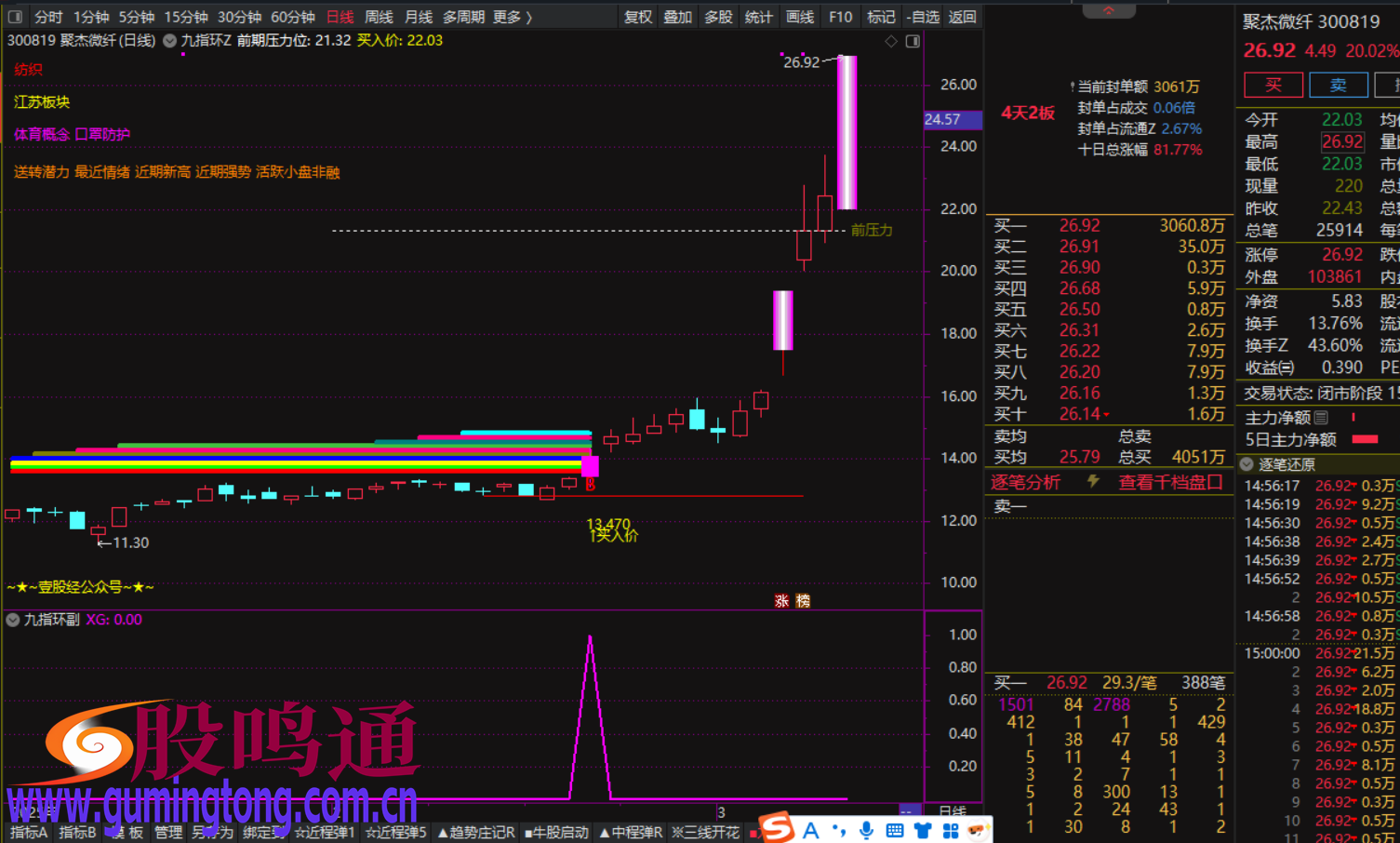Expand the 逐笔还原 section dropdown
Viewport: 1400px width, 843px height.
coord(1247,464)
